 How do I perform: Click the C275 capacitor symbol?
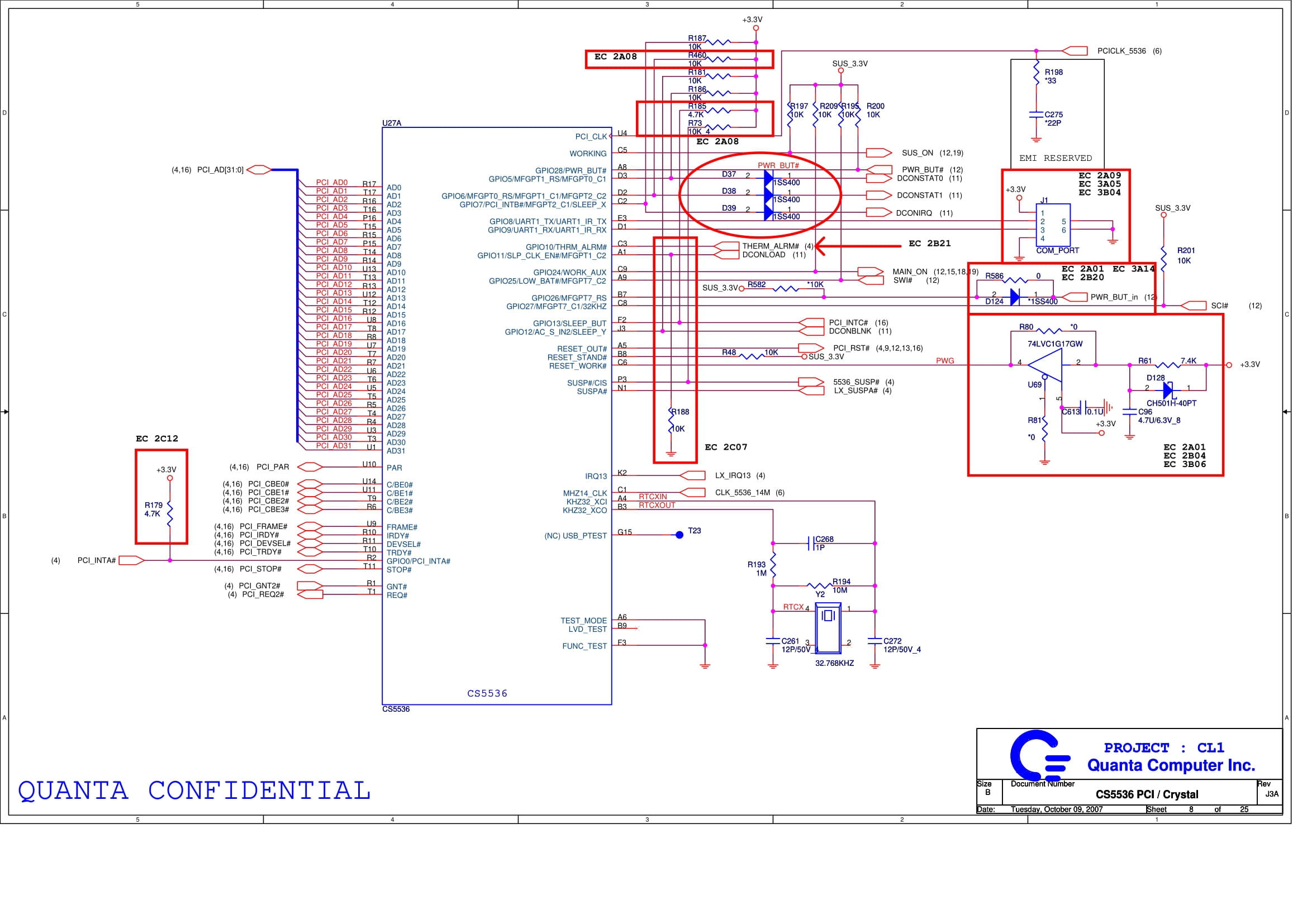[x=1036, y=115]
